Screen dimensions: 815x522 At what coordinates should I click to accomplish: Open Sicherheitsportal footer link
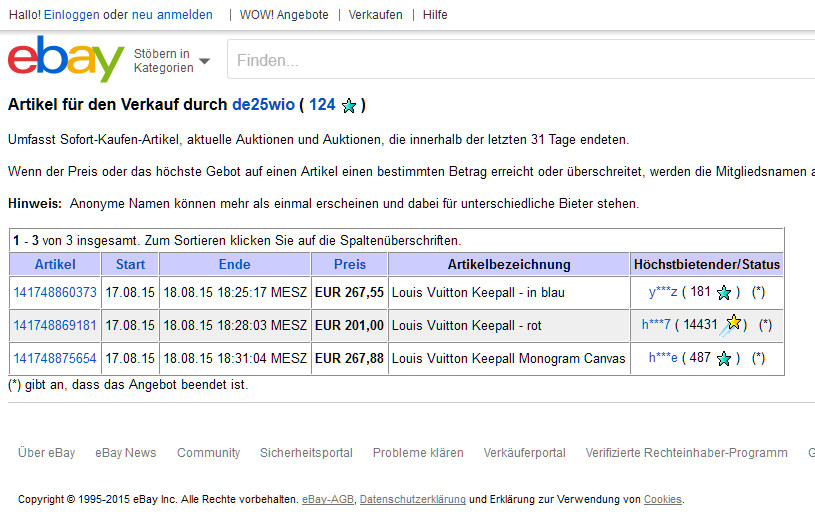click(306, 453)
